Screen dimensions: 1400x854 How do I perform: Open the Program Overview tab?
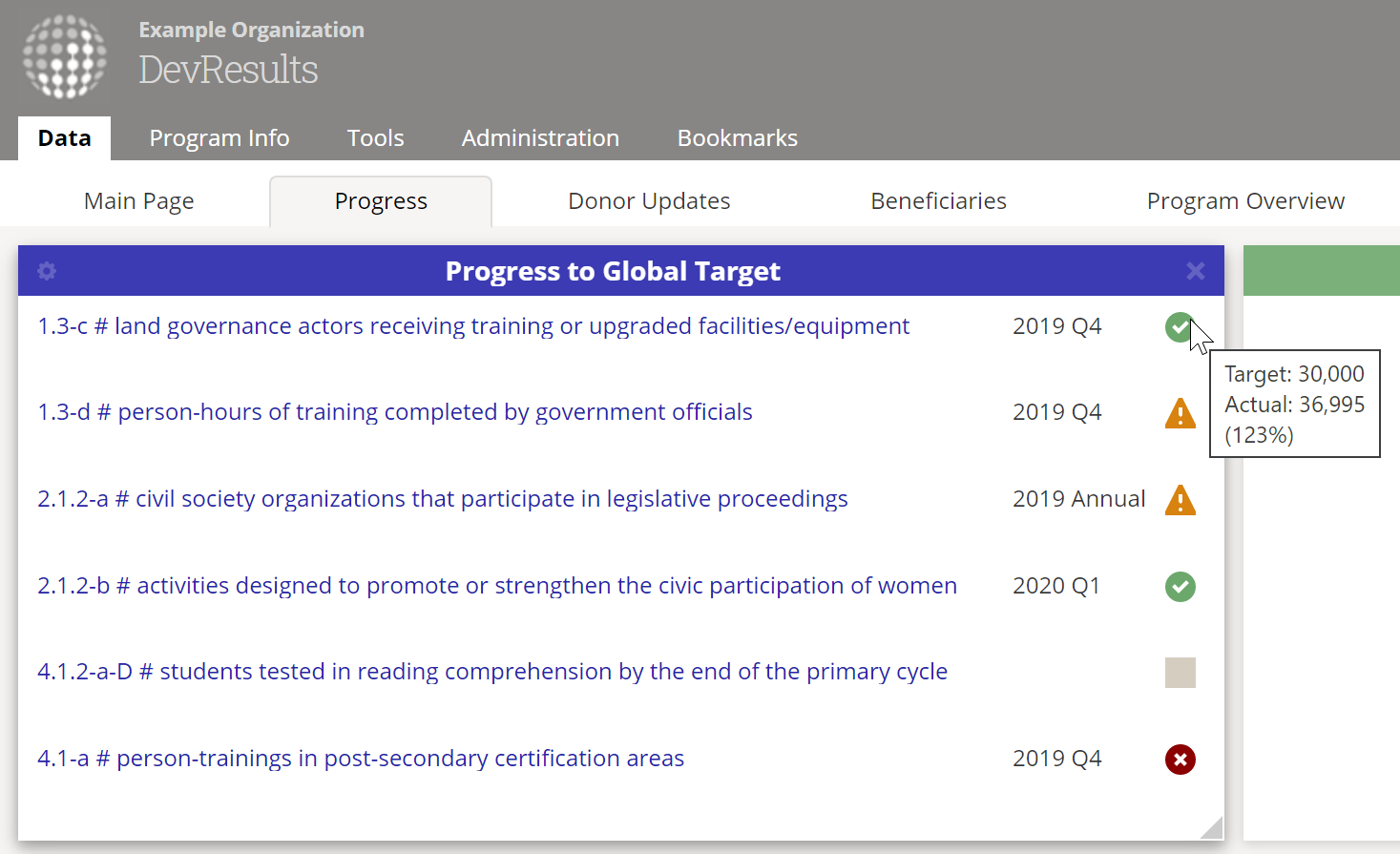point(1245,201)
